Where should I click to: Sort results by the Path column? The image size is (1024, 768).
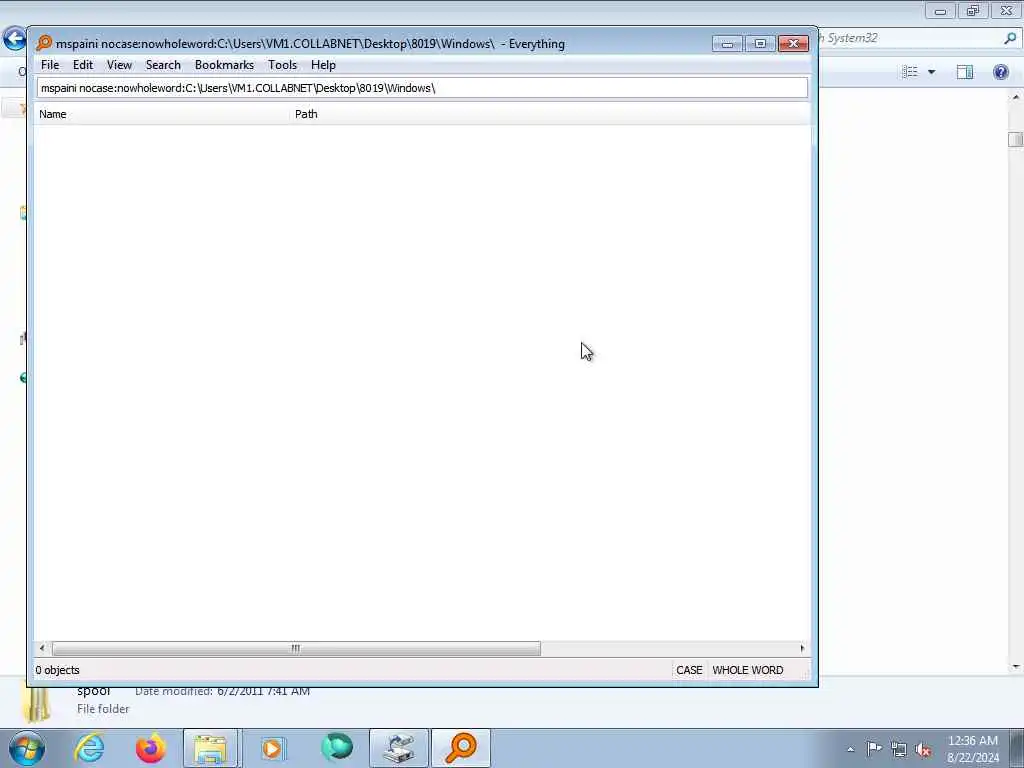click(550, 114)
